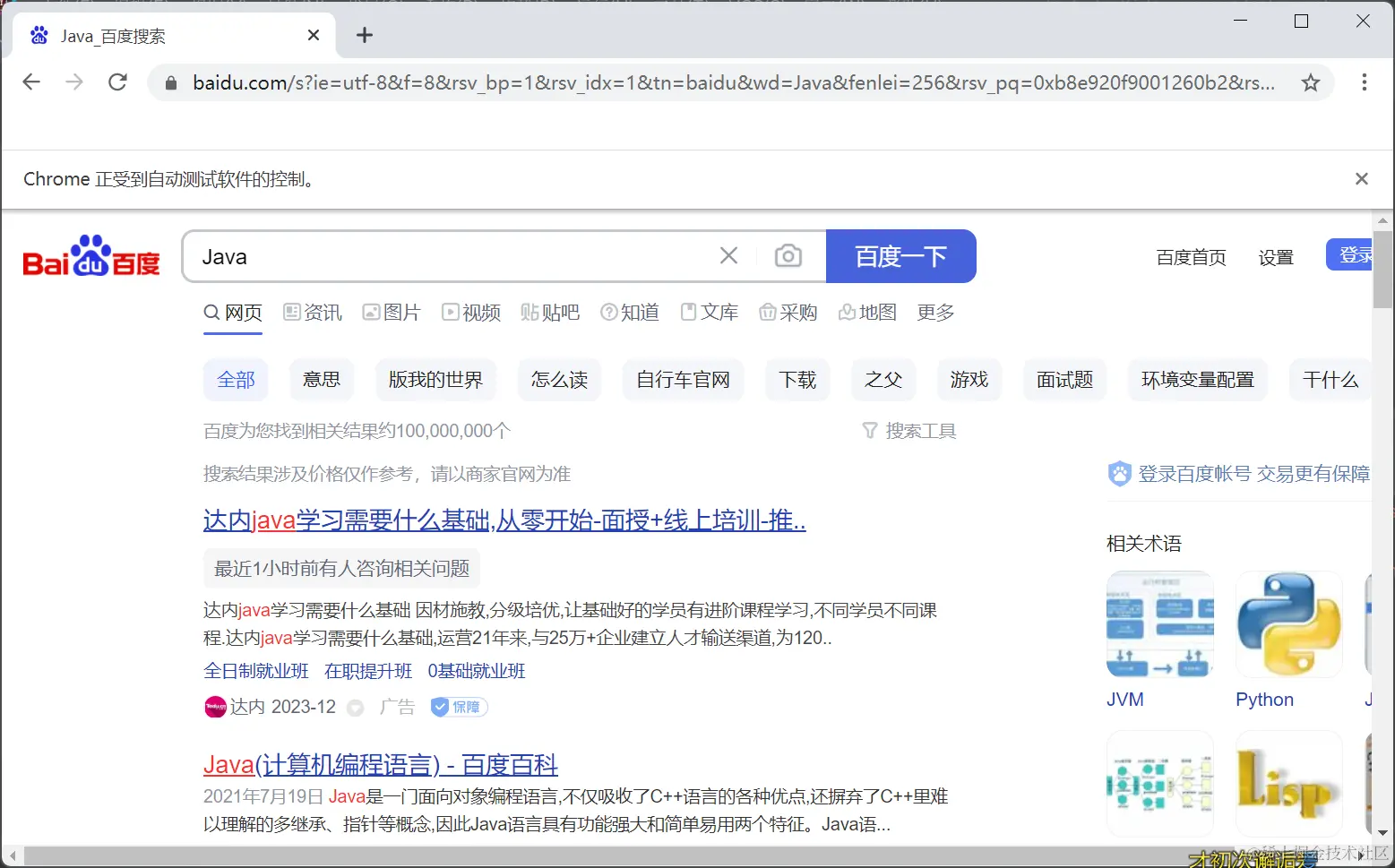
Task: Select the 环境变量配置 filter chip
Action: point(1198,380)
